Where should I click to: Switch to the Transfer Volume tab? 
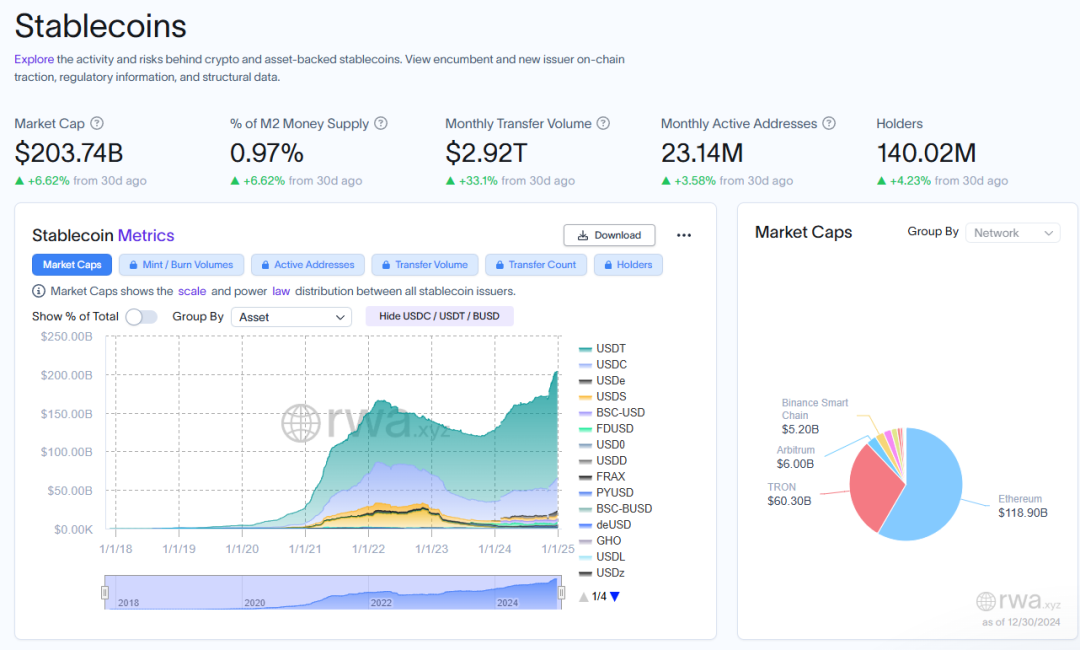[422, 265]
